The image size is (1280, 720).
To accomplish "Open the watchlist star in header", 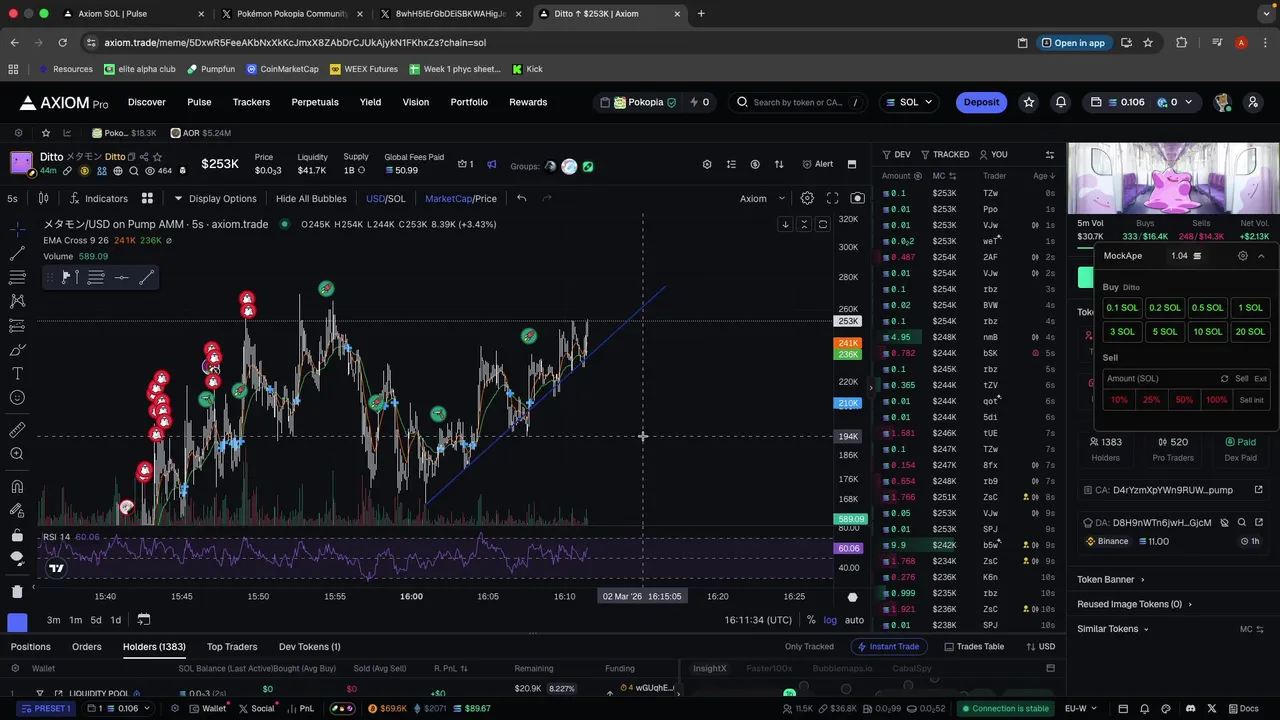I will pos(1029,102).
